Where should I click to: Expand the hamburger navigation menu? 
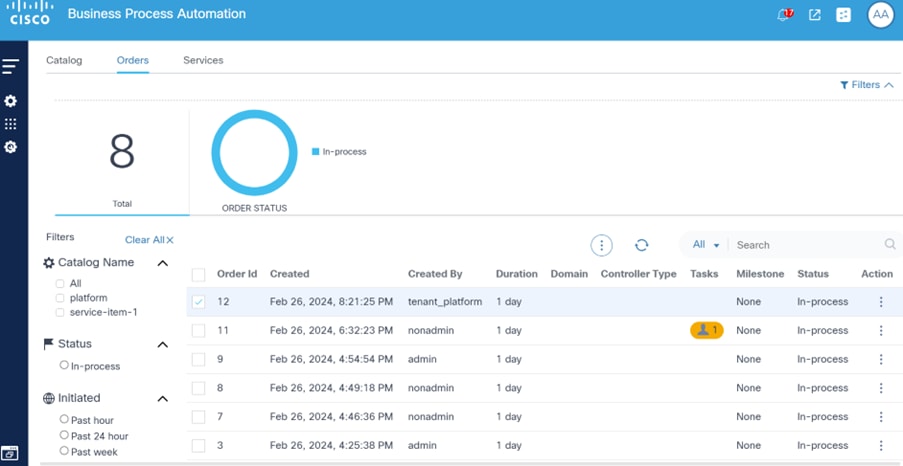tap(11, 67)
